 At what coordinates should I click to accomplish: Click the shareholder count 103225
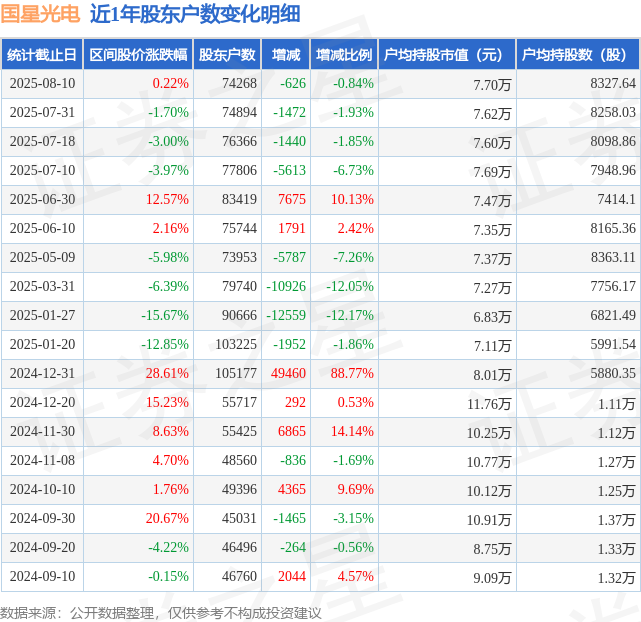(x=236, y=345)
